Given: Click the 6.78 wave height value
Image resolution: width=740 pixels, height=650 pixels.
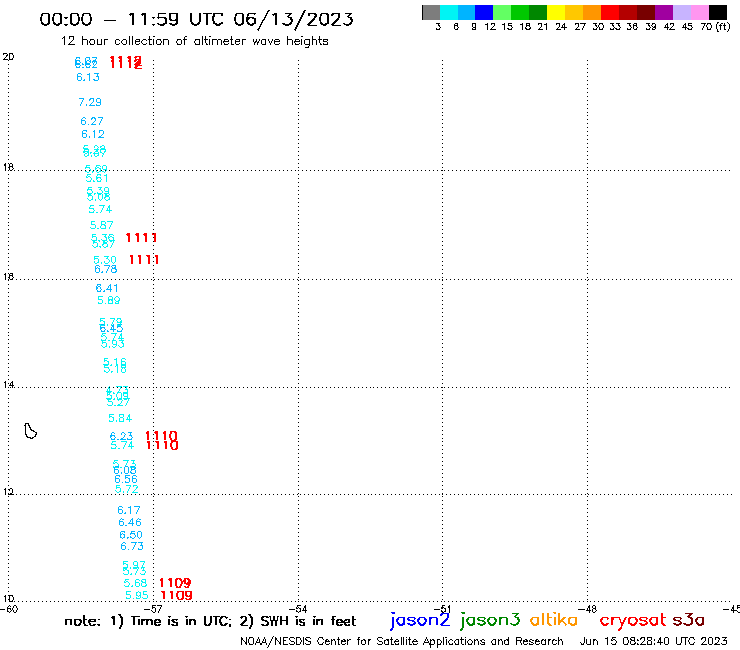Looking at the screenshot, I should point(106,270).
